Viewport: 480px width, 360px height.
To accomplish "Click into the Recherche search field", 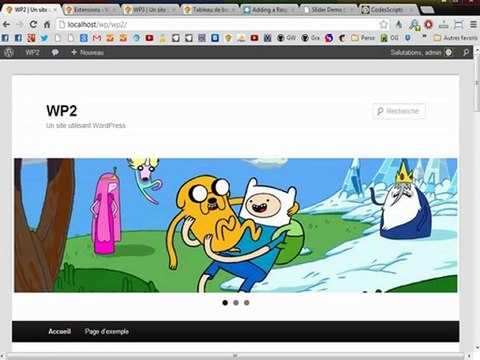I will (x=399, y=111).
